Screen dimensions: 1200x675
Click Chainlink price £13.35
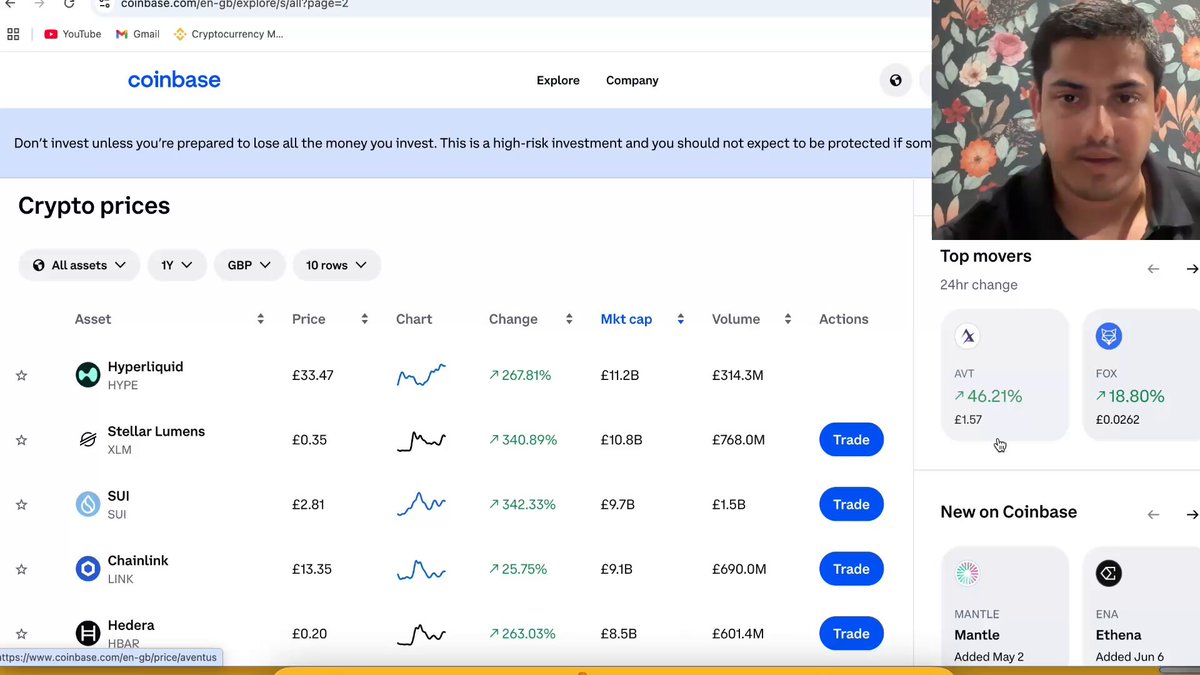point(312,569)
